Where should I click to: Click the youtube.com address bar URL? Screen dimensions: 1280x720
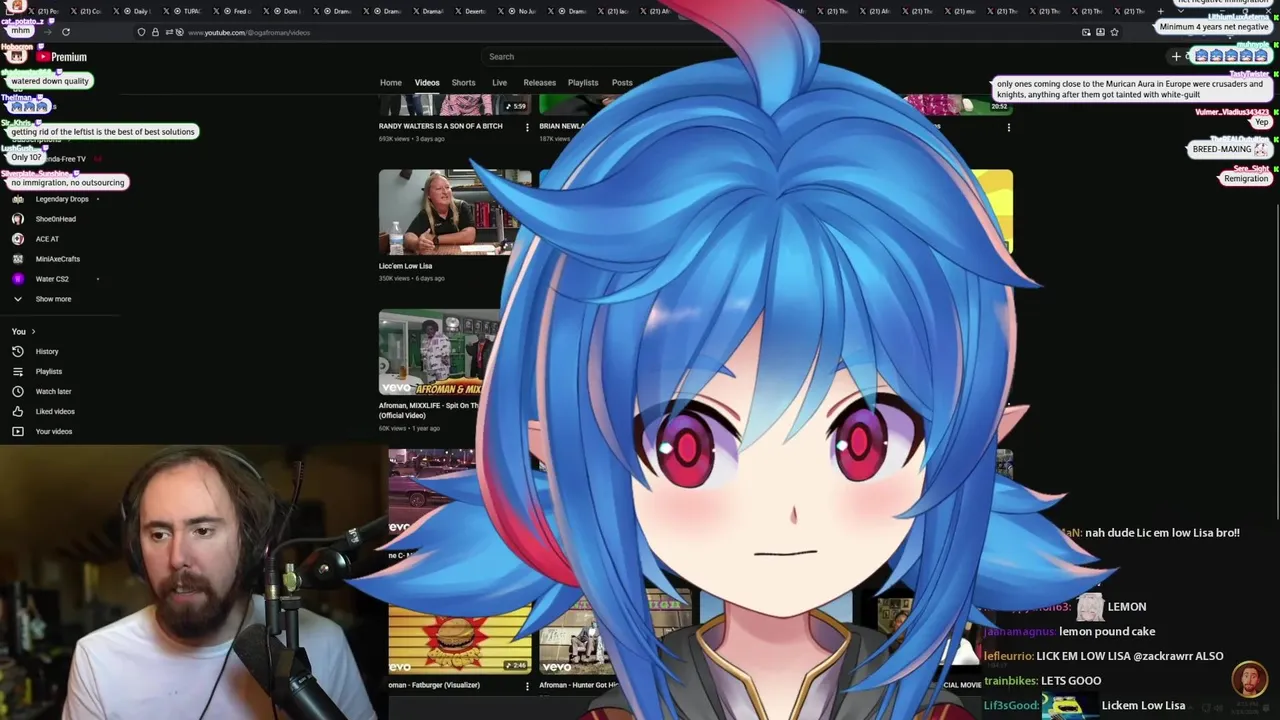tap(249, 32)
